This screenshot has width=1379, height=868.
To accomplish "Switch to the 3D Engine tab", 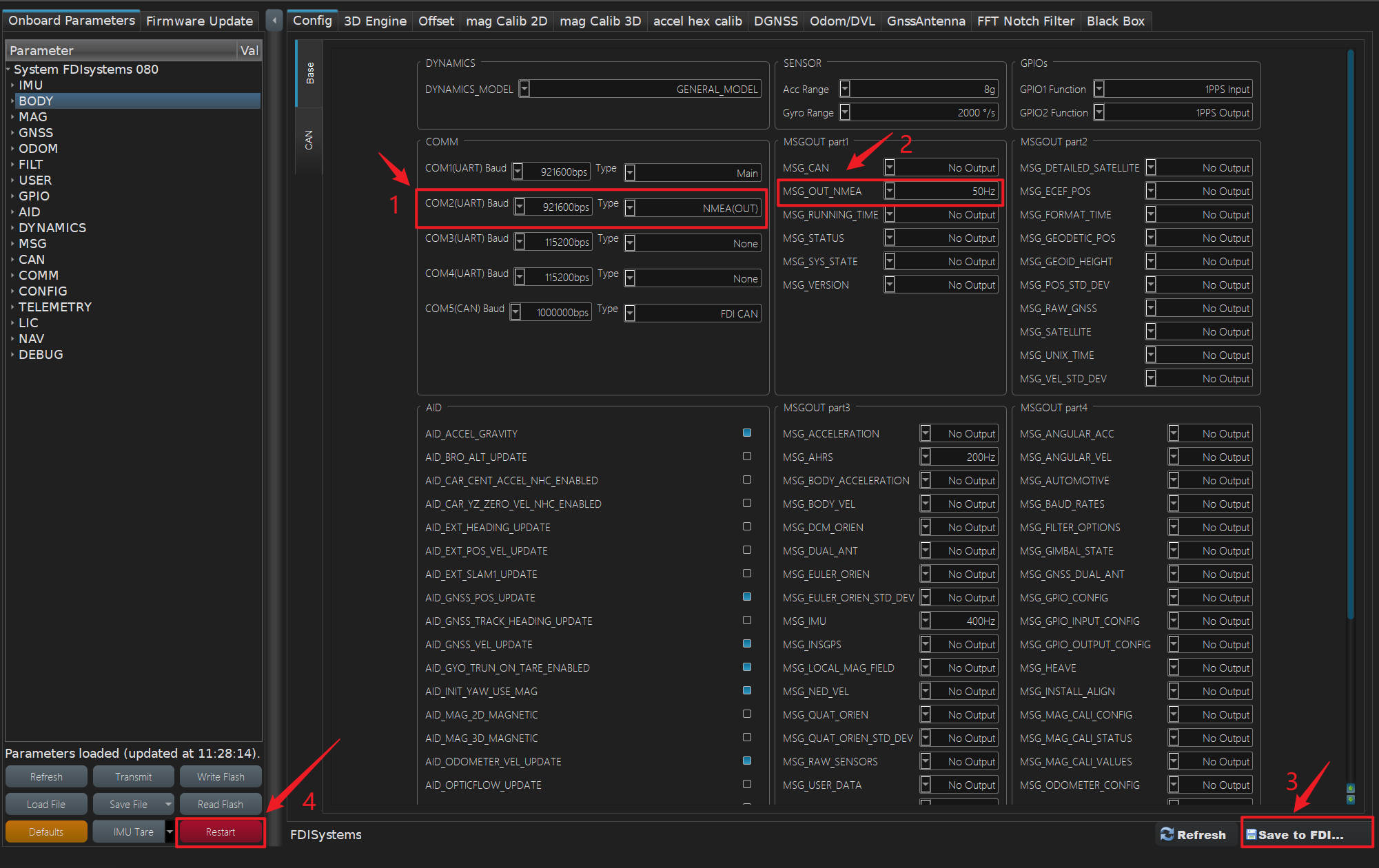I will [375, 21].
